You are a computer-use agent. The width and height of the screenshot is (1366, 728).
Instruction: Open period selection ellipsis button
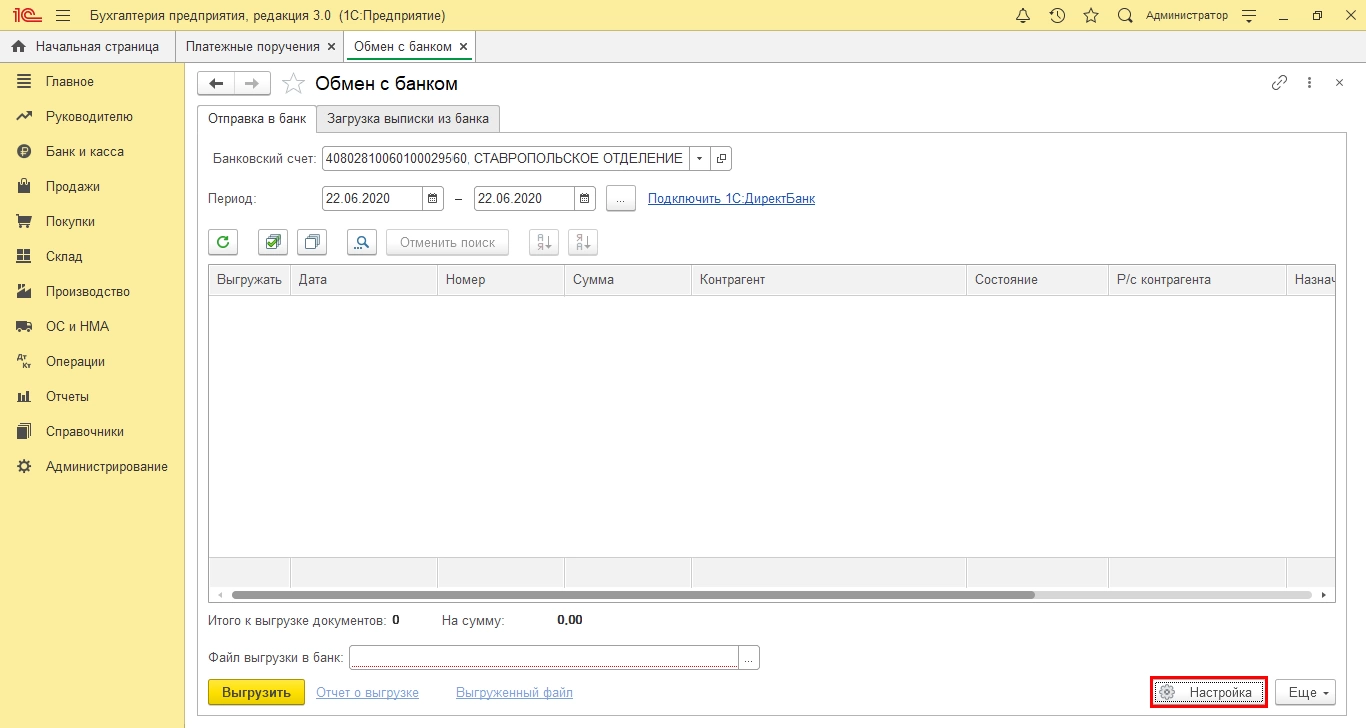point(621,198)
